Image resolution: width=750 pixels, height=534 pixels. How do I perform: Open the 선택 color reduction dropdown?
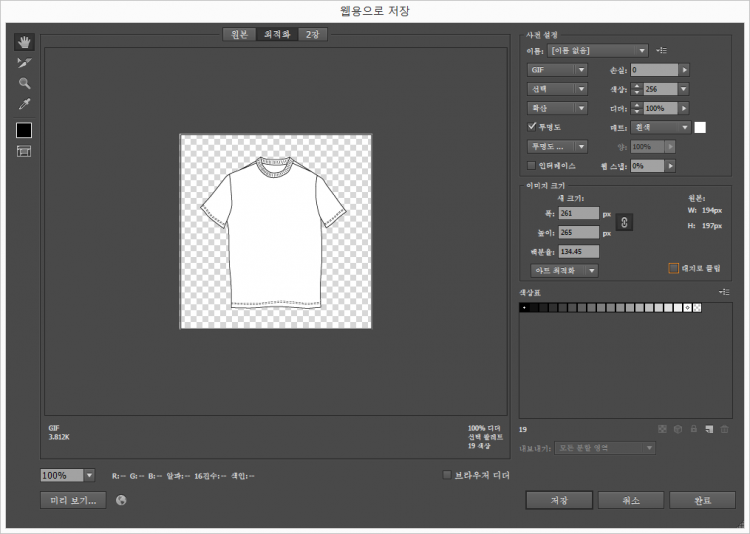coord(557,89)
